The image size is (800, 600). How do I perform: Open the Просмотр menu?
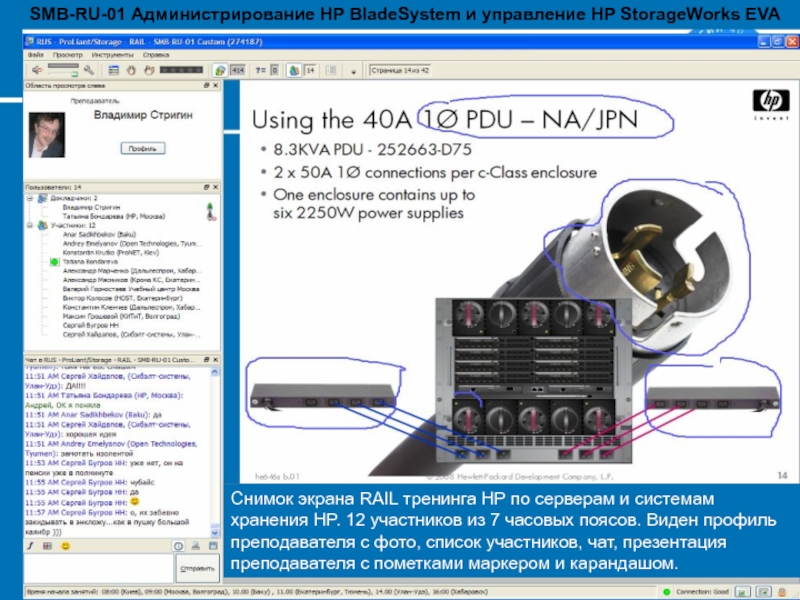67,55
